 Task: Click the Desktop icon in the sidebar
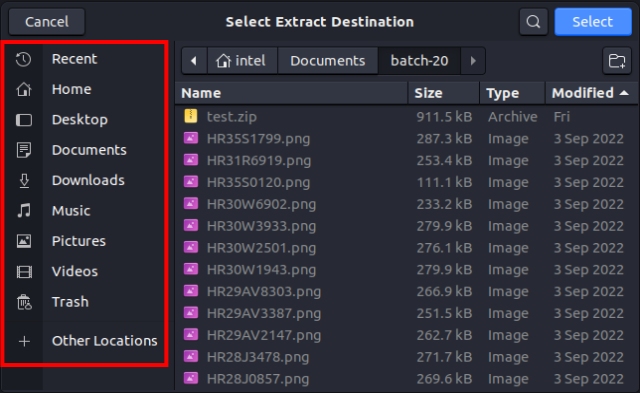pyautogui.click(x=24, y=120)
